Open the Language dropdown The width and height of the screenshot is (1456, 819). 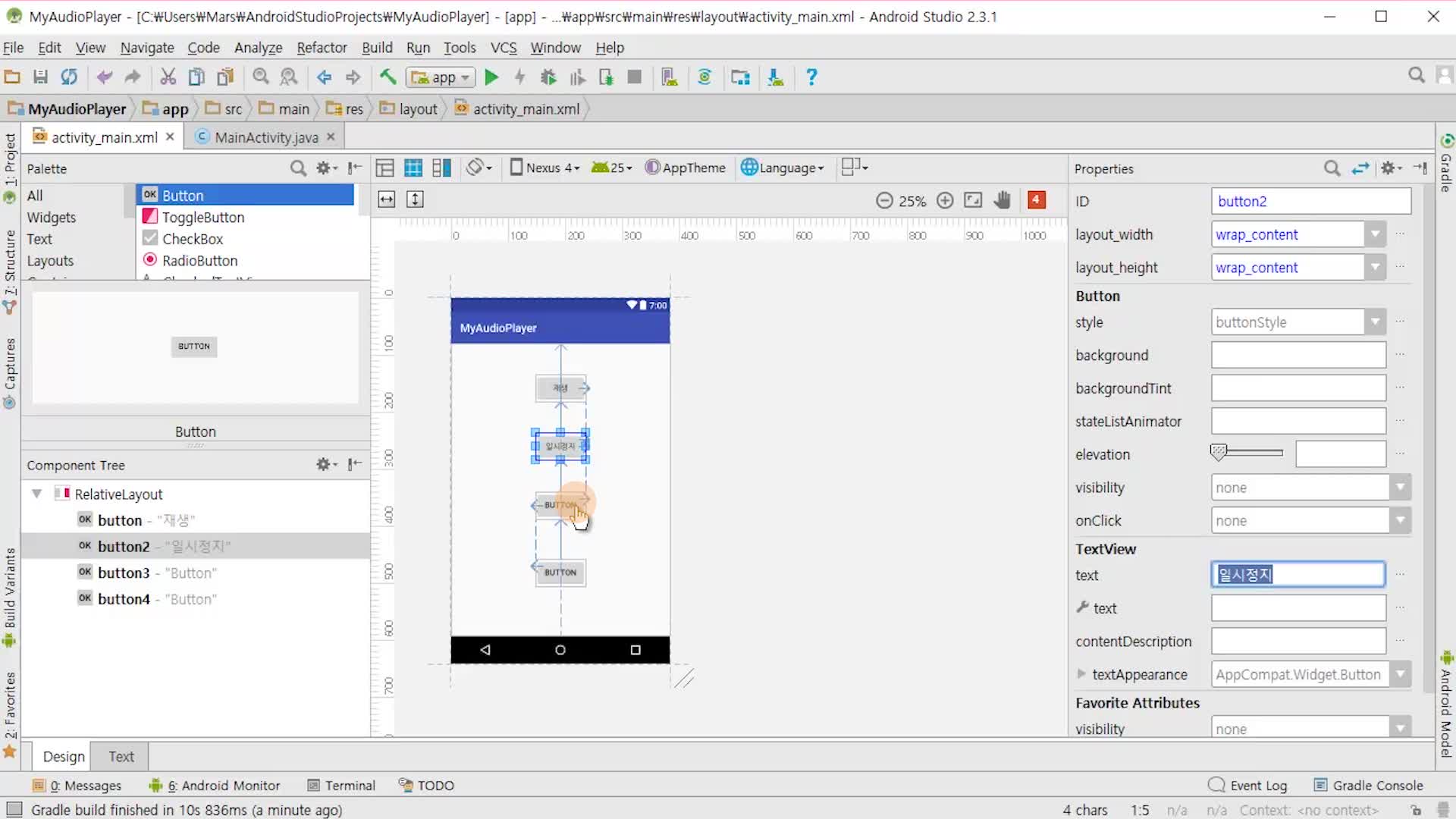pyautogui.click(x=783, y=168)
